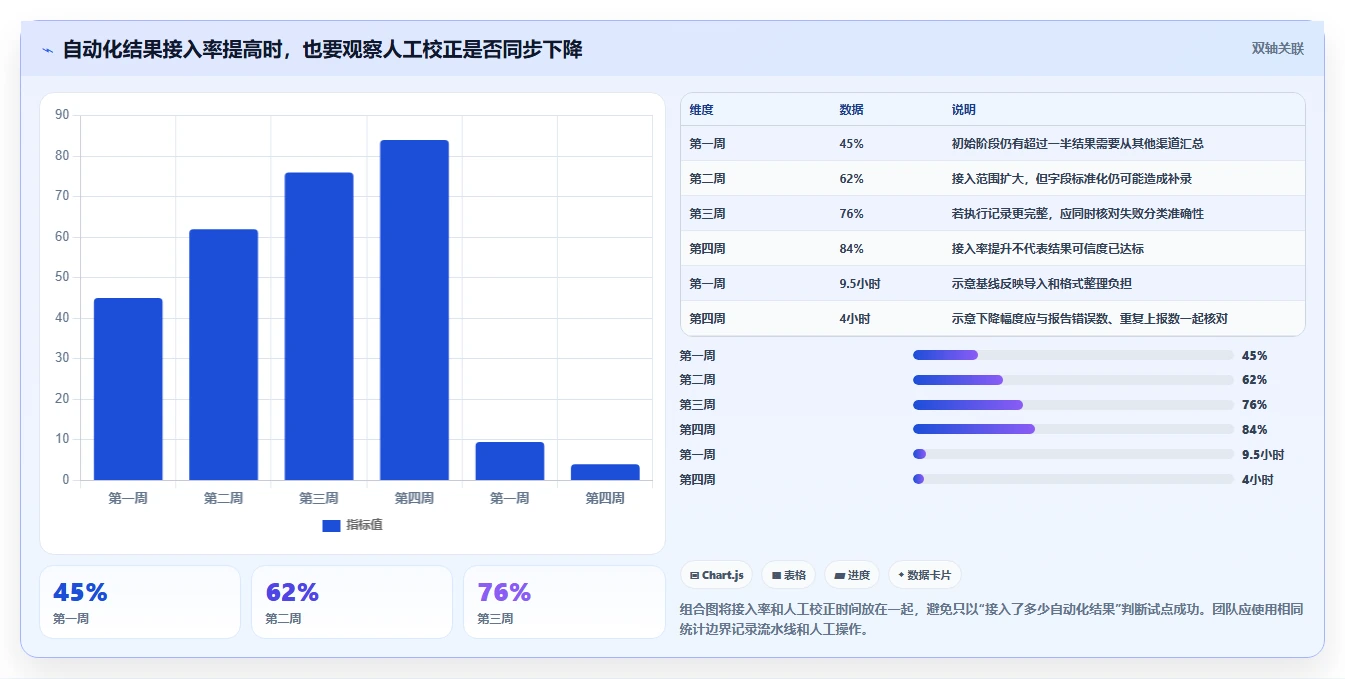Click the 双轴关联 tag in the header
The width and height of the screenshot is (1345, 679).
click(1278, 48)
